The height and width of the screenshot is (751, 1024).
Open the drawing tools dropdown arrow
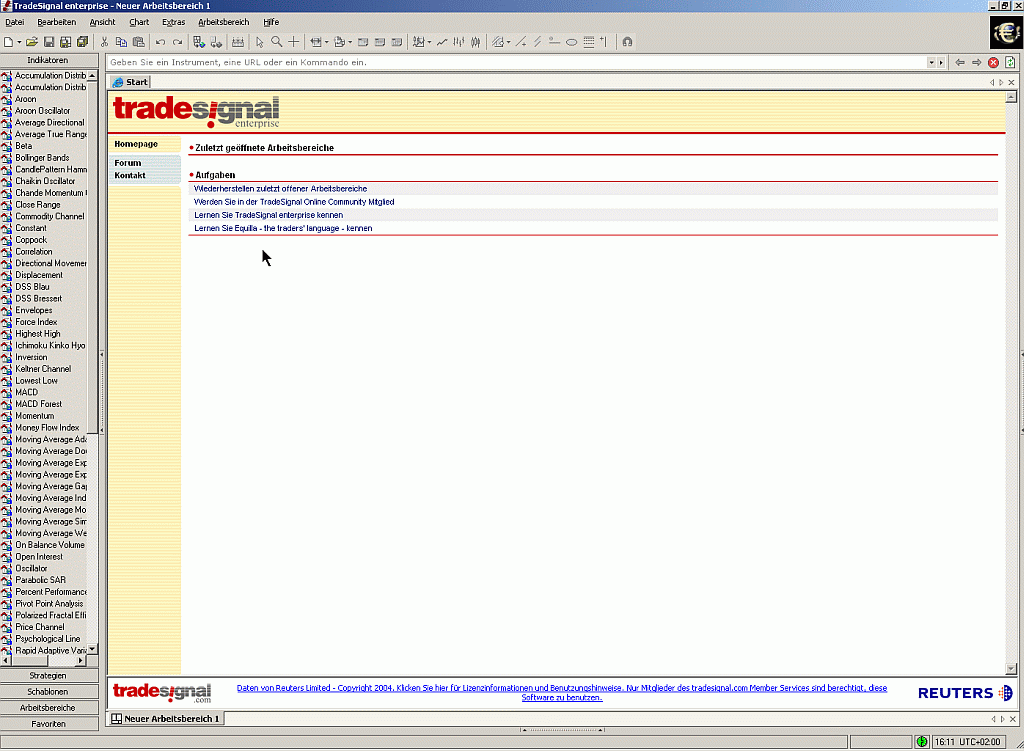[x=508, y=42]
